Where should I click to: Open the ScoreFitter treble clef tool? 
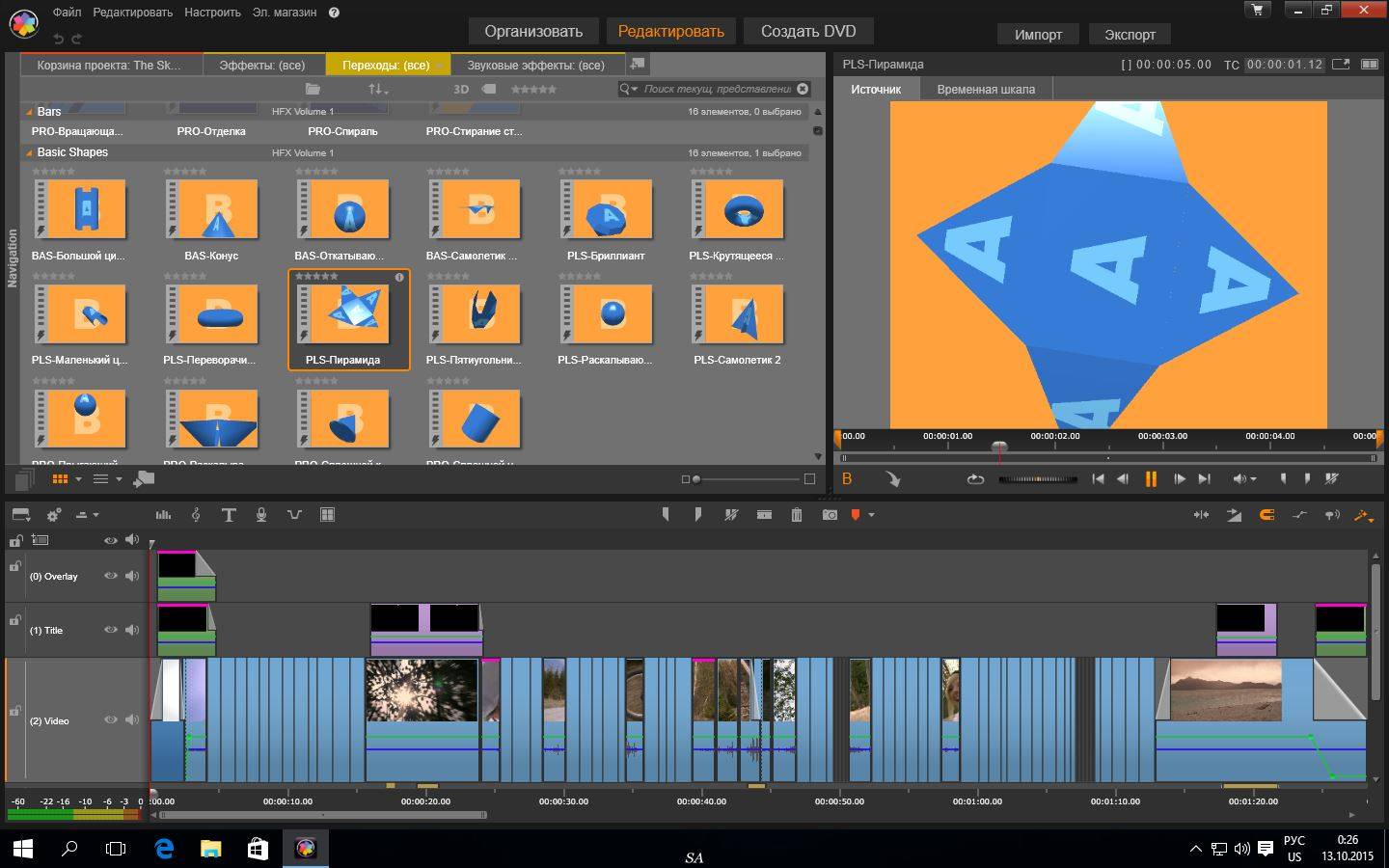[196, 515]
